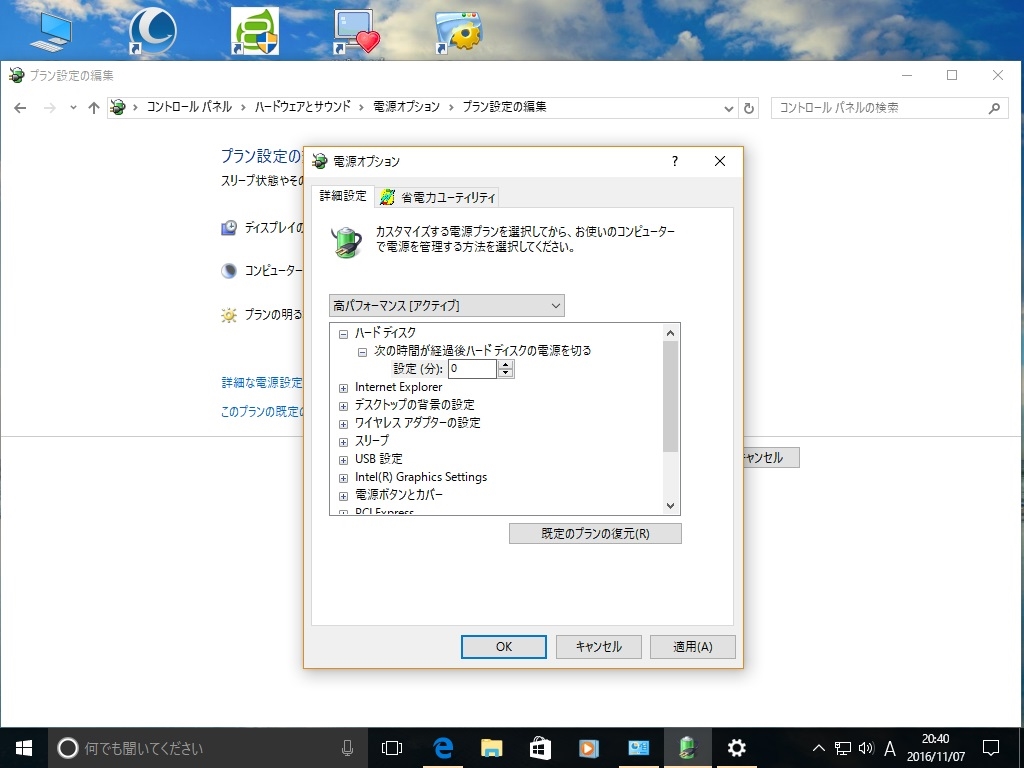Screen dimensions: 1024x768
Task: Show hidden system tray icons
Action: pyautogui.click(x=818, y=748)
